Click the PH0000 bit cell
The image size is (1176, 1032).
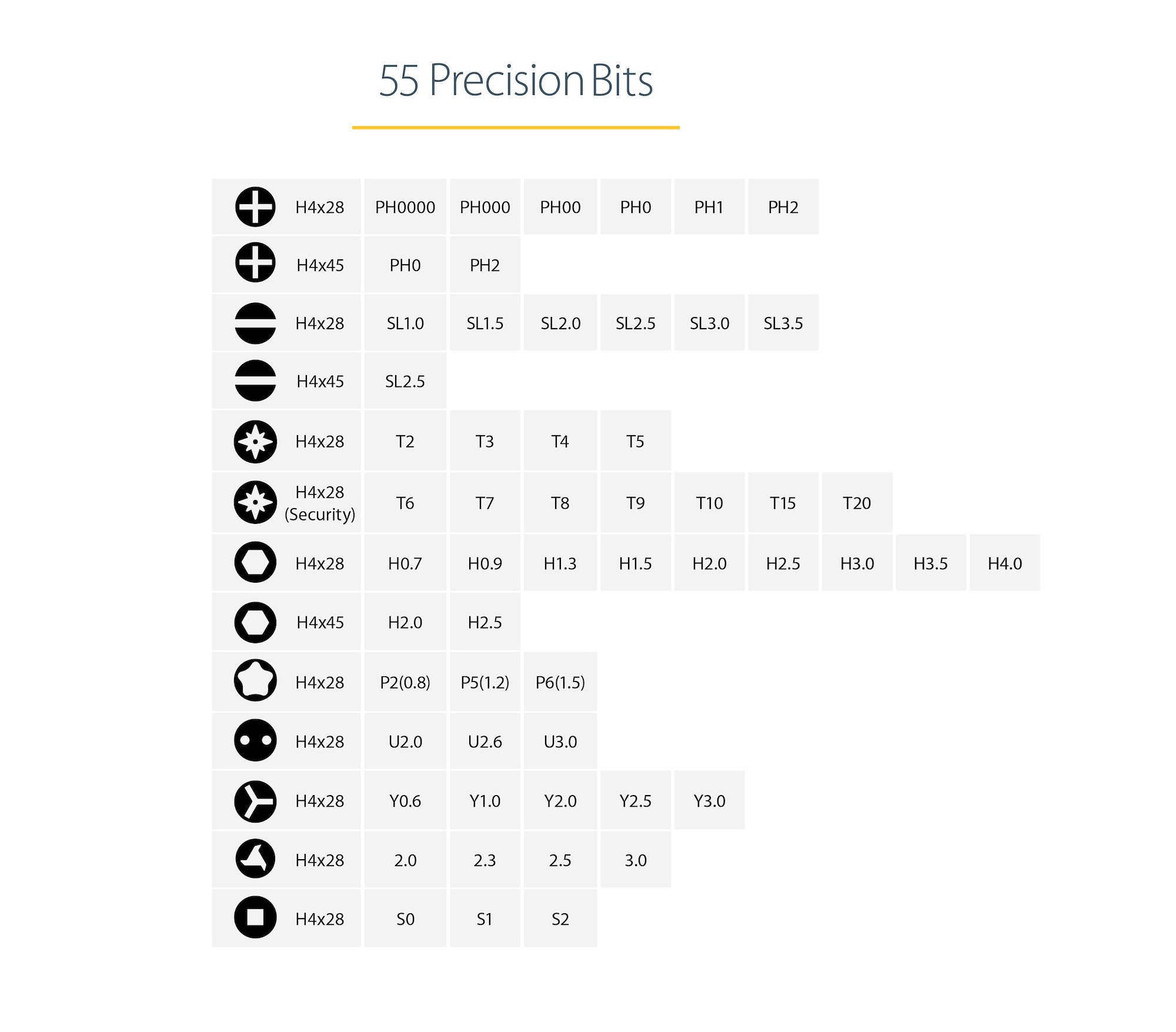[405, 207]
